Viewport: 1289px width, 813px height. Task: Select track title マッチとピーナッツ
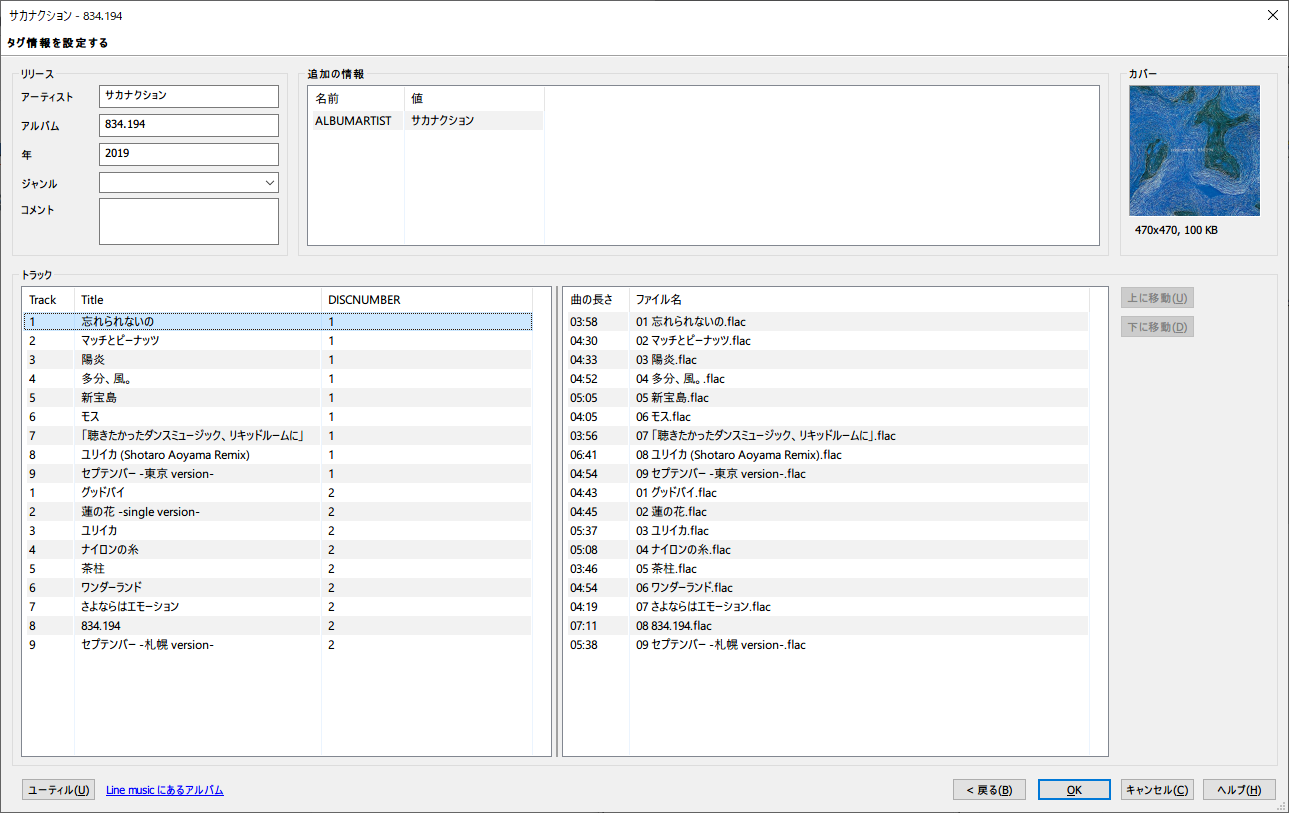pyautogui.click(x=120, y=341)
